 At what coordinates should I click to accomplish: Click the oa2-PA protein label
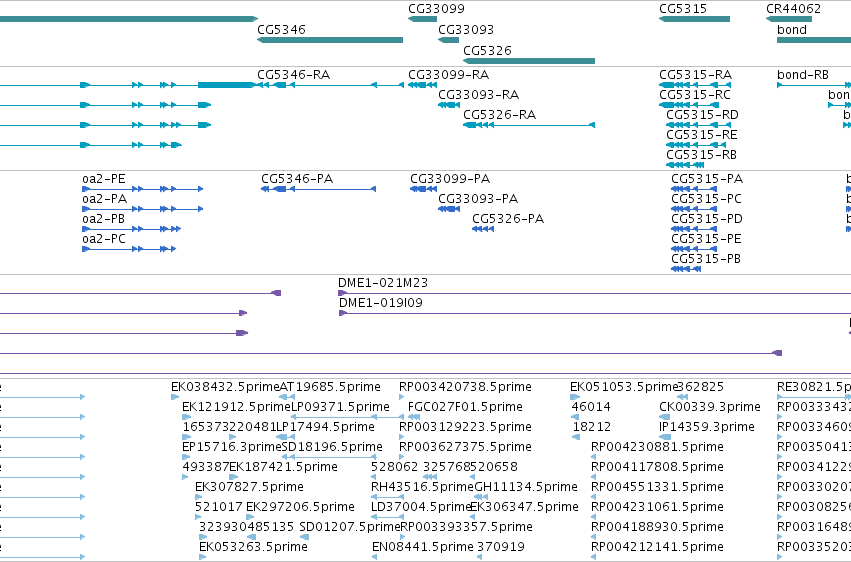[105, 199]
